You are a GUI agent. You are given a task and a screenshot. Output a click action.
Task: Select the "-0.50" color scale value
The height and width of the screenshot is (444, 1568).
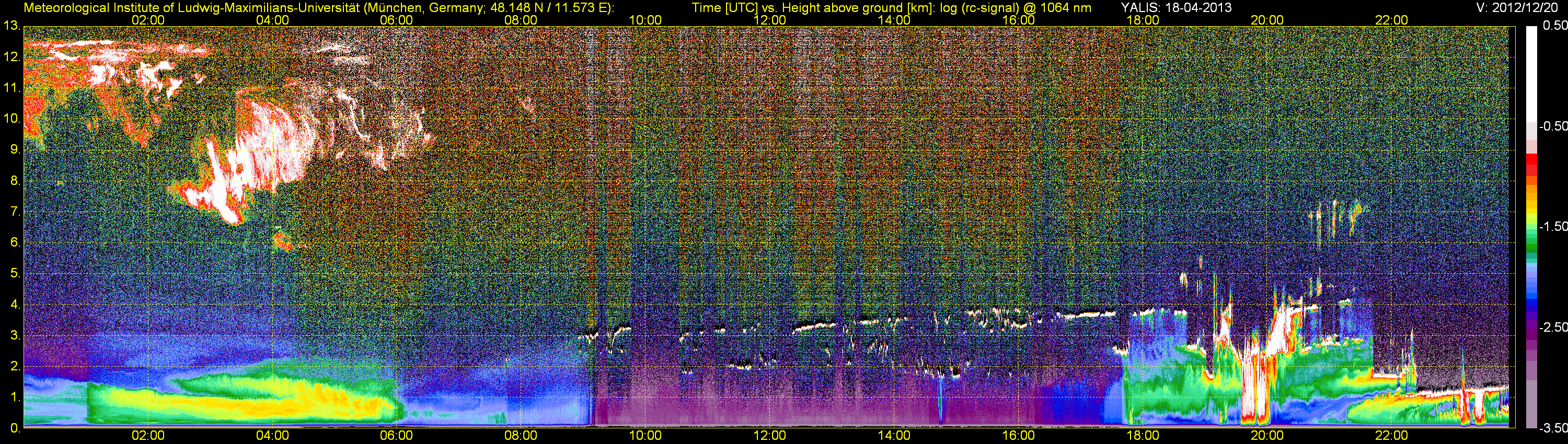pyautogui.click(x=1553, y=126)
